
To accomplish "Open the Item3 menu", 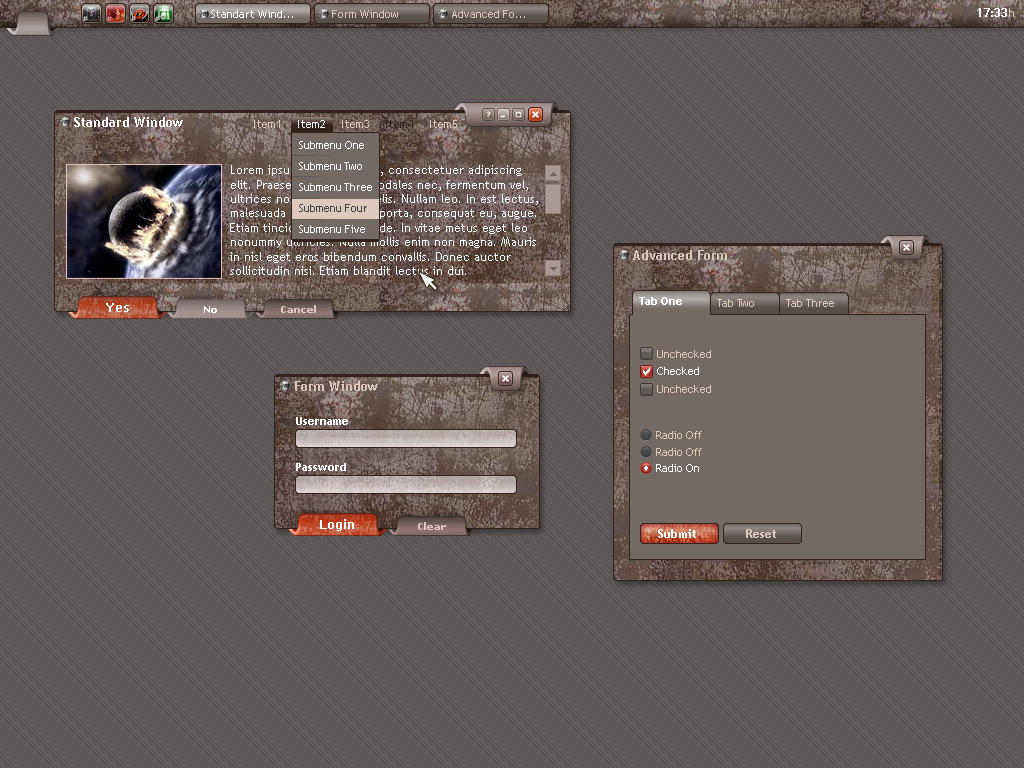I will pos(355,125).
